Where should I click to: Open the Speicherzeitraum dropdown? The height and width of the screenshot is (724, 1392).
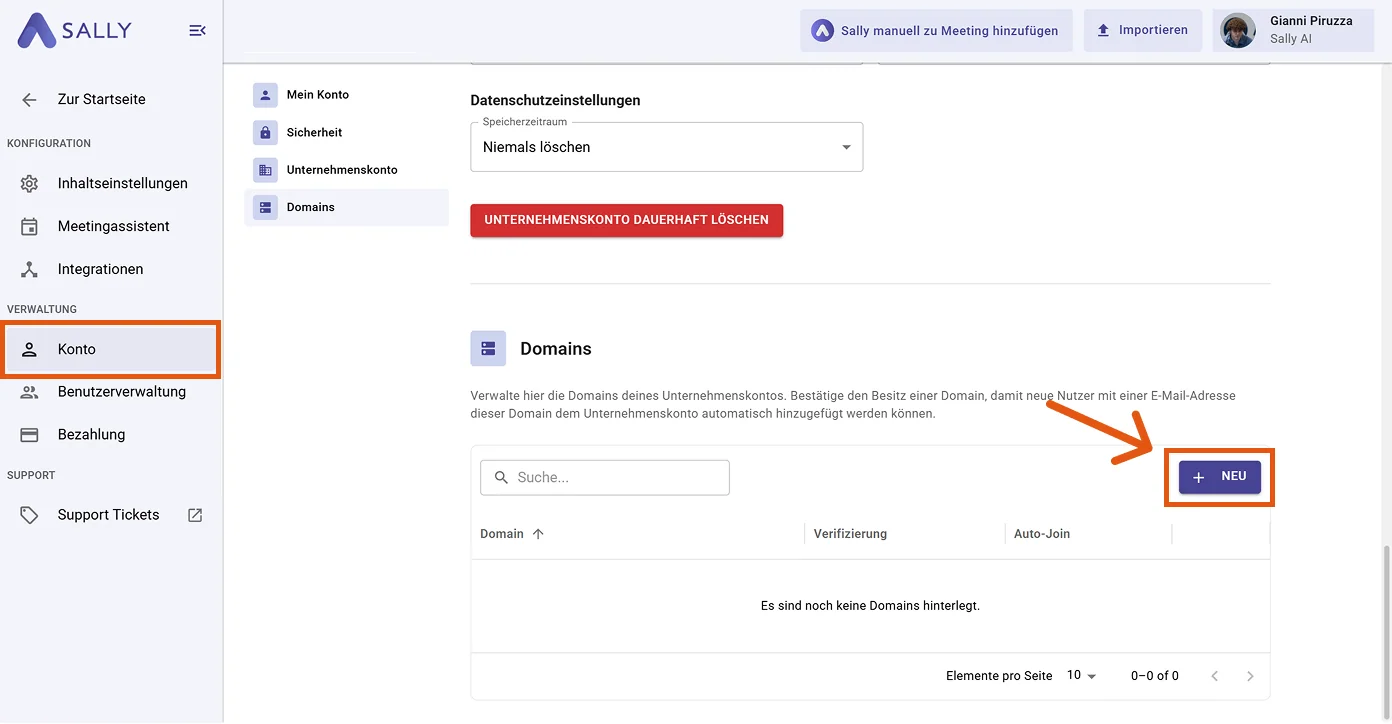click(x=666, y=147)
